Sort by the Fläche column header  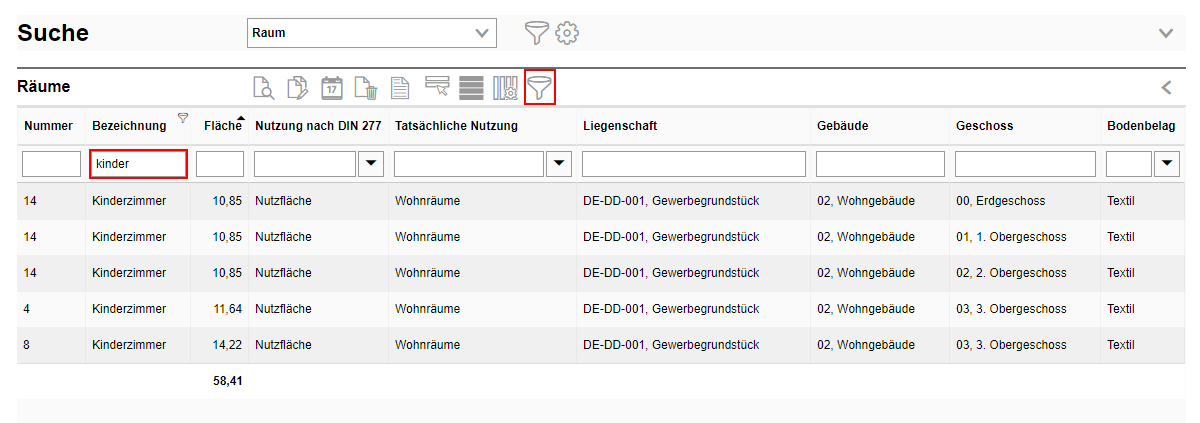coord(222,126)
